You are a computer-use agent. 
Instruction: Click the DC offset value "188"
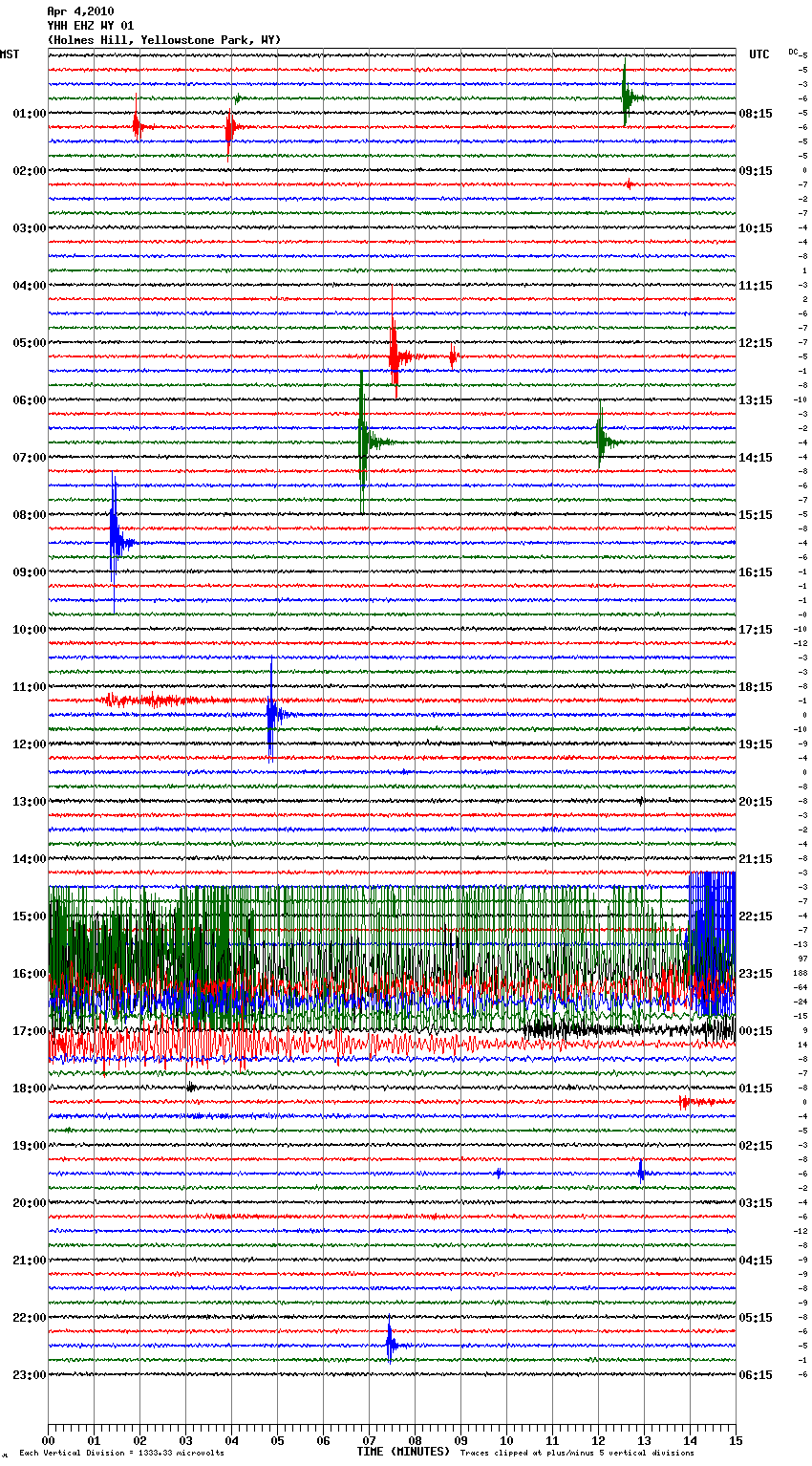801,973
